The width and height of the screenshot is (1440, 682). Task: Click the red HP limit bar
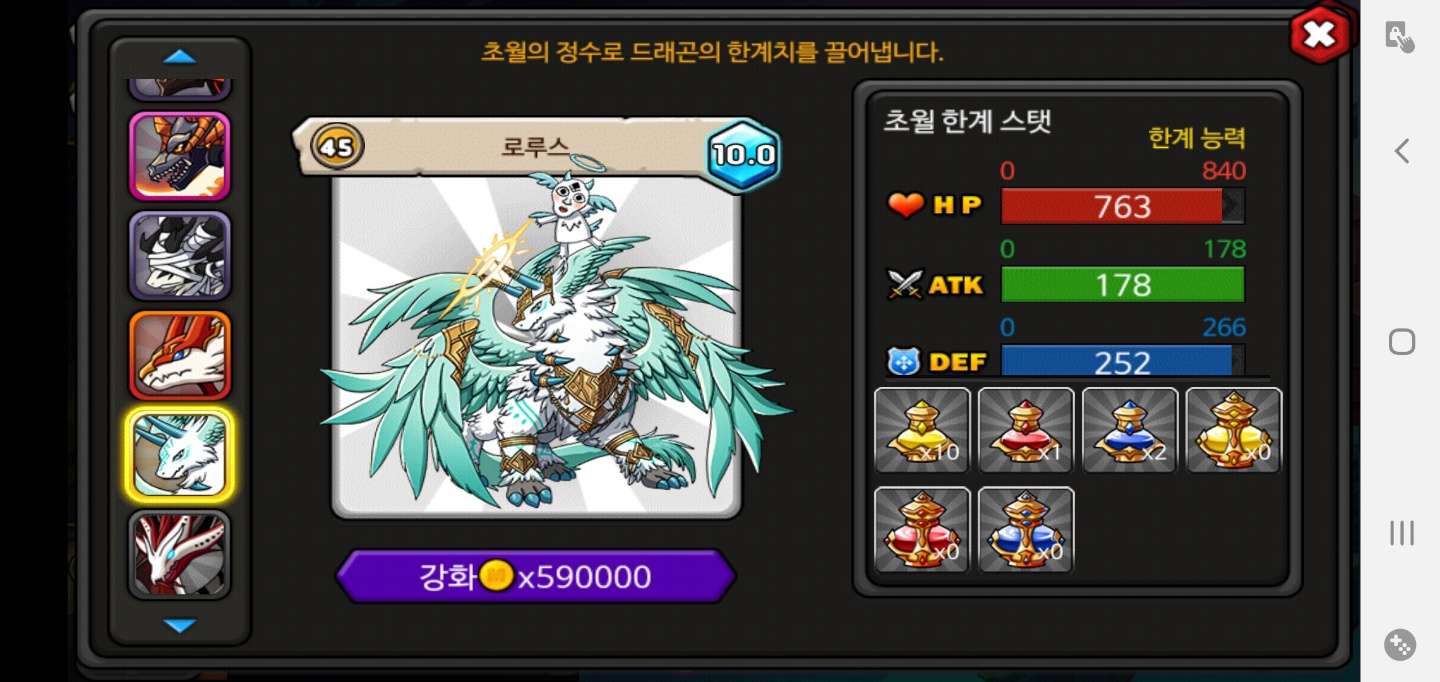(1123, 206)
